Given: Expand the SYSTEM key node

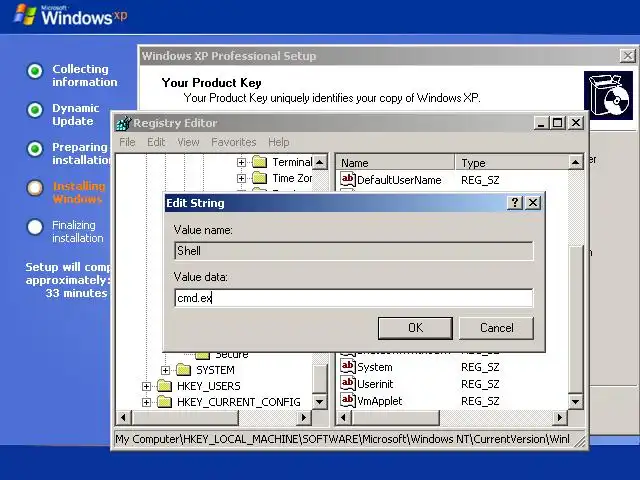Looking at the screenshot, I should point(165,370).
